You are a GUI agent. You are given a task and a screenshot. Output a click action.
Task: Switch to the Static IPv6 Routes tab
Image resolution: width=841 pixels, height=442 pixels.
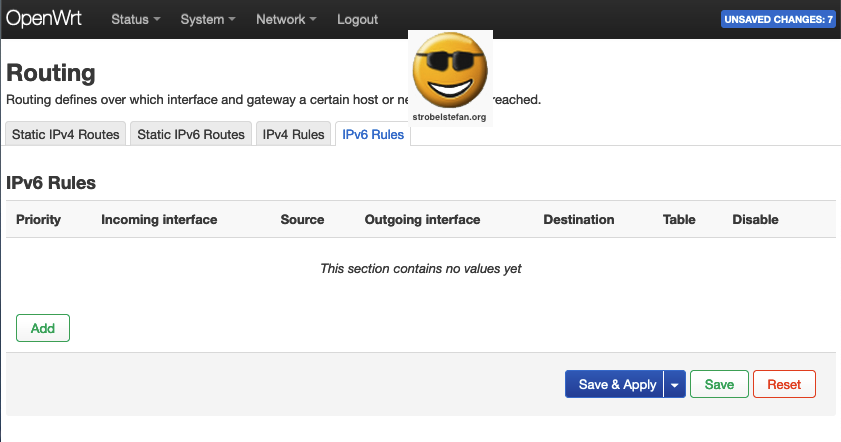tap(191, 134)
